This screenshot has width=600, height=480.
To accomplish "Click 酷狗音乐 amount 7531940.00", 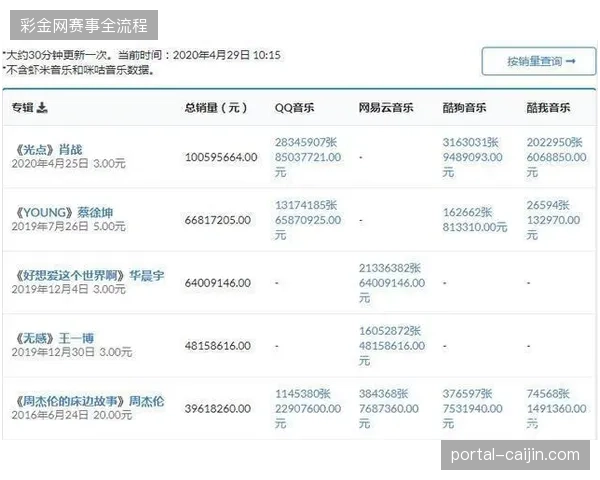I will [x=473, y=409].
